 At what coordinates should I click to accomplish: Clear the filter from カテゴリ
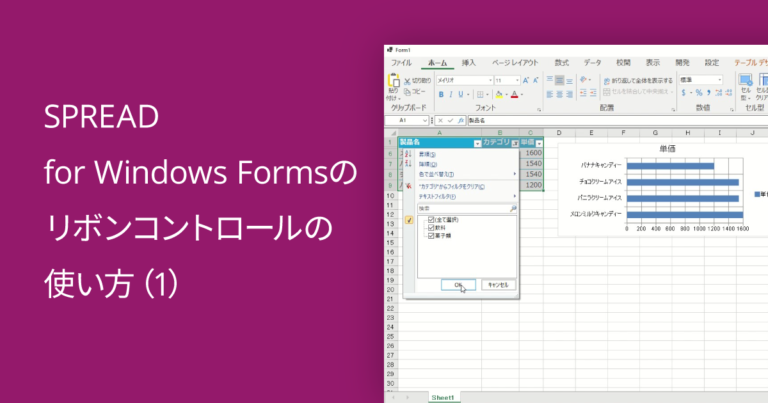461,187
